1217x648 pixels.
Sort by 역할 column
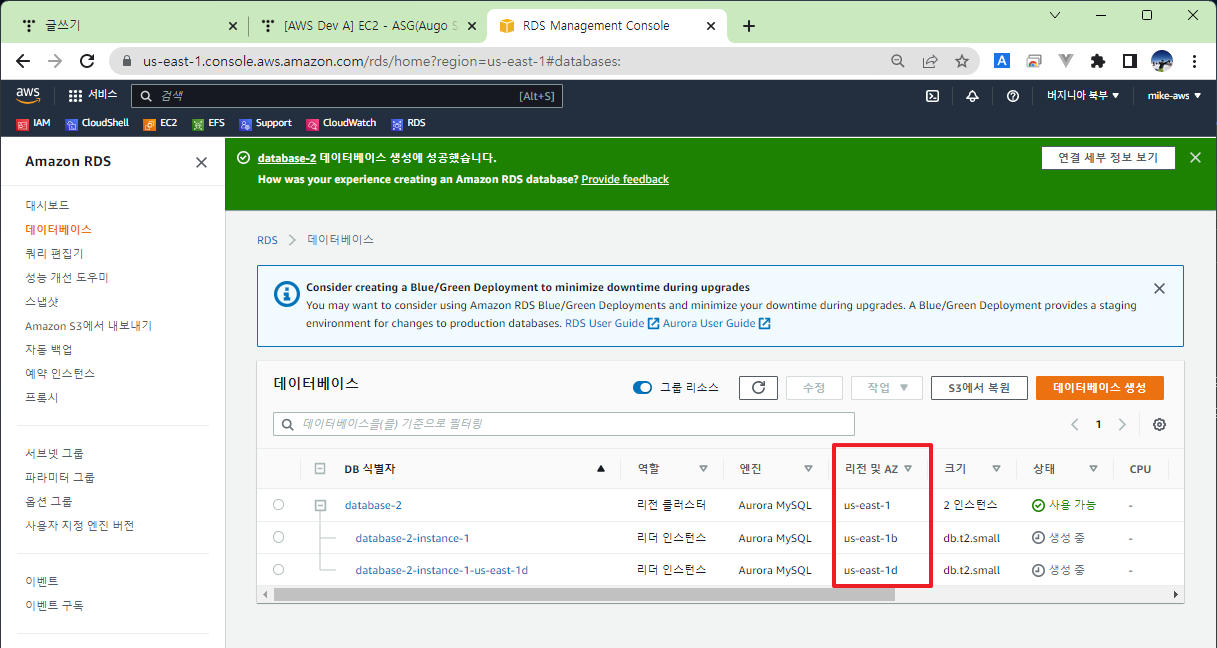point(703,469)
